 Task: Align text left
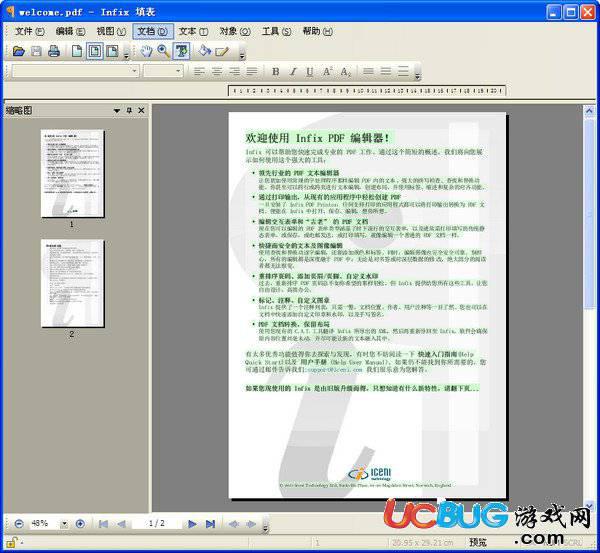click(199, 71)
